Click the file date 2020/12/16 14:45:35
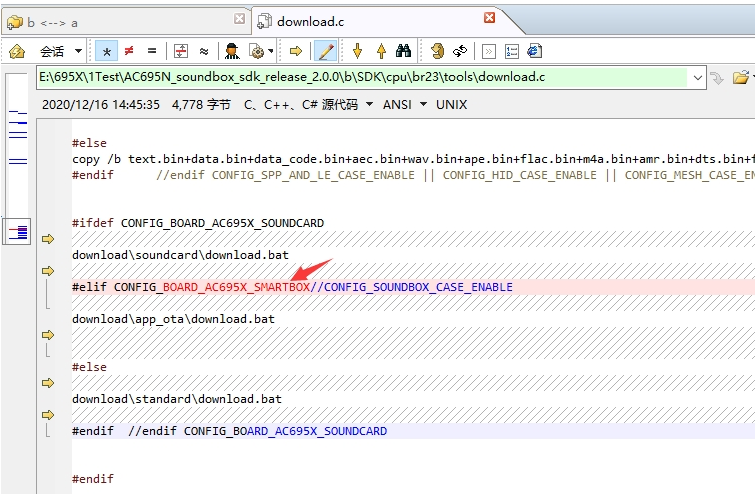Viewport: 755px width, 502px height. [x=101, y=104]
